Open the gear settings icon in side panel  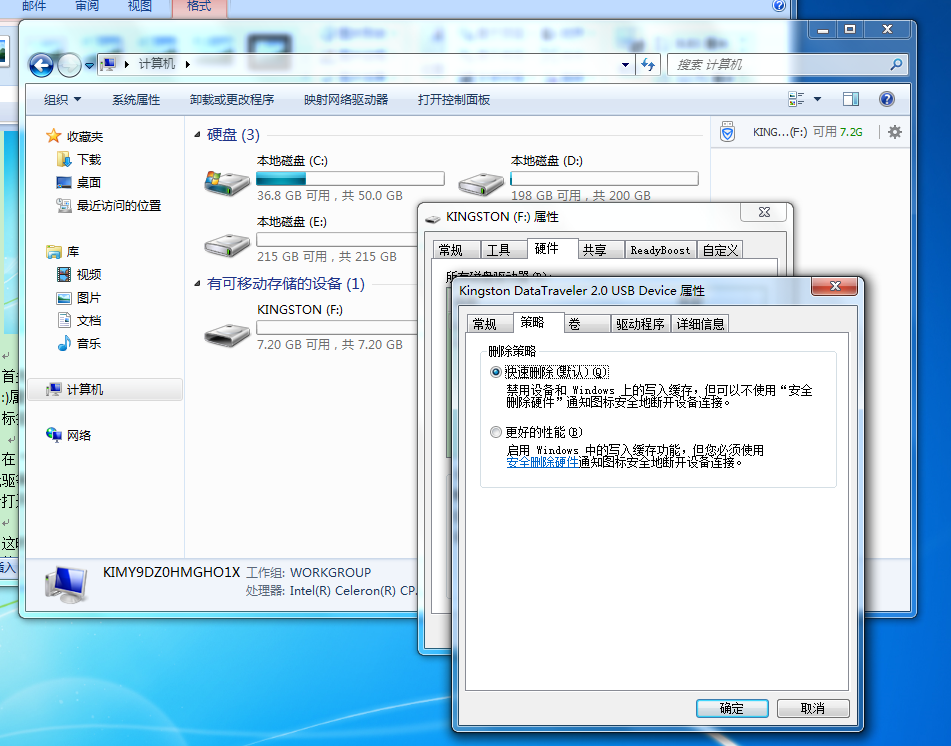coord(895,132)
